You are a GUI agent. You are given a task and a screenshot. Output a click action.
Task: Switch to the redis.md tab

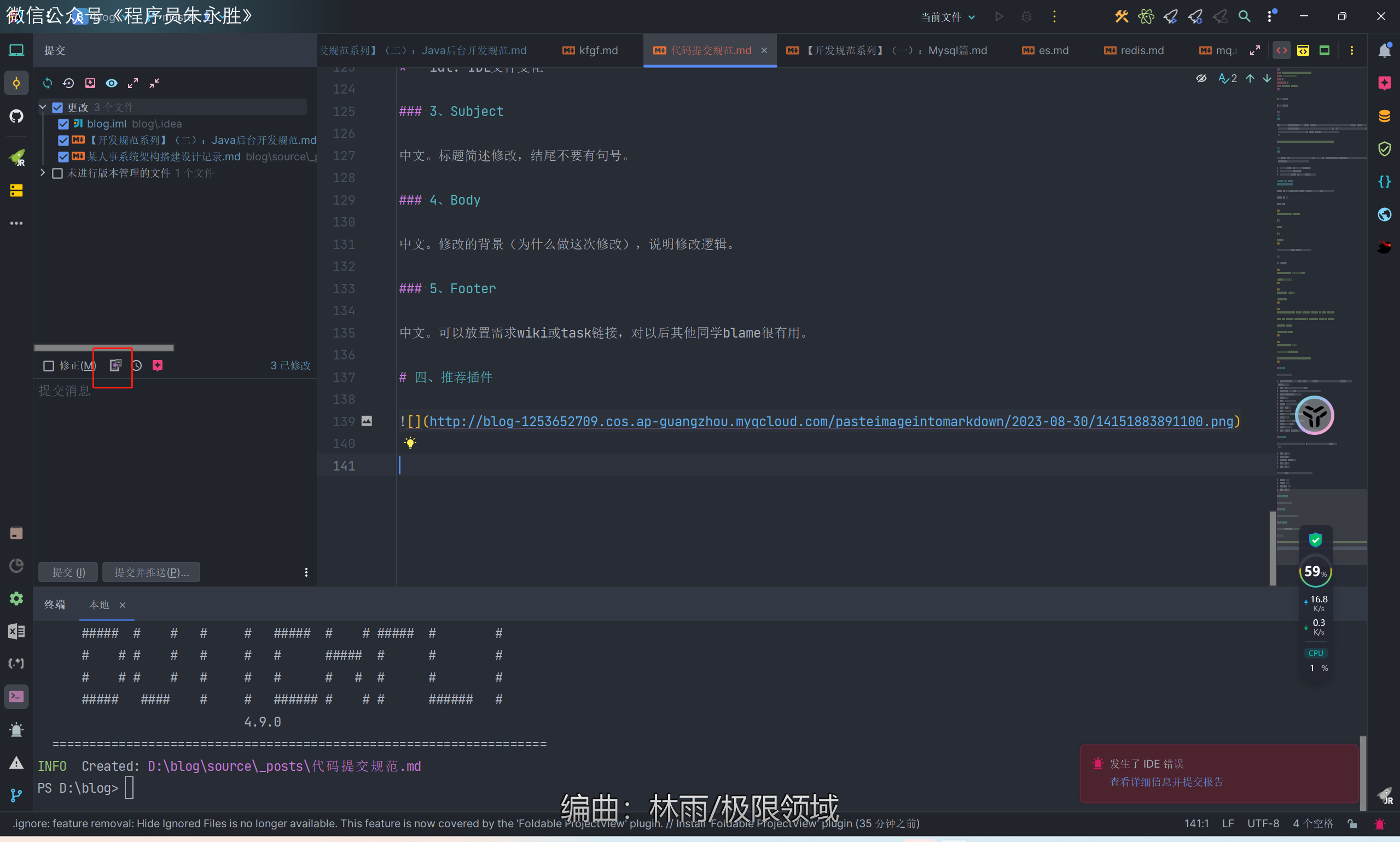[x=1134, y=50]
